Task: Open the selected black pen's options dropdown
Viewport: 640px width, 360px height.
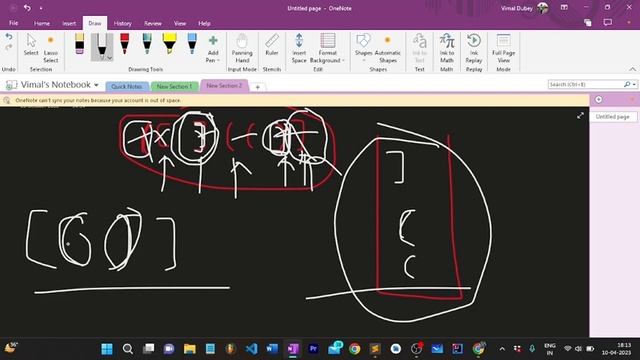Action: pyautogui.click(x=109, y=58)
